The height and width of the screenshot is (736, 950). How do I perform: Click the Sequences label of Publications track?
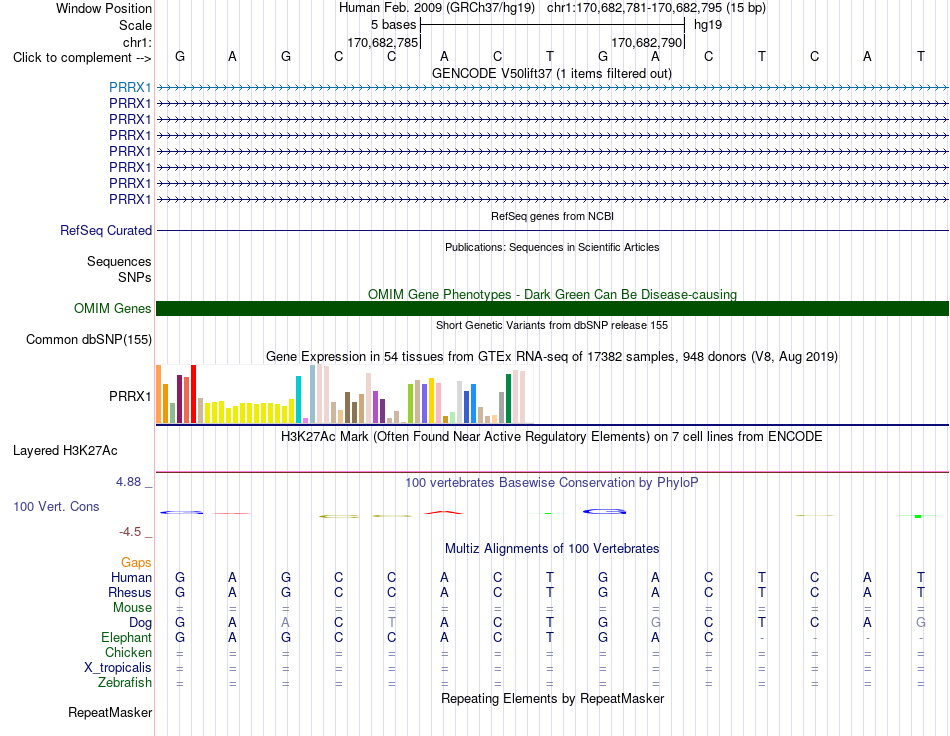[x=119, y=261]
